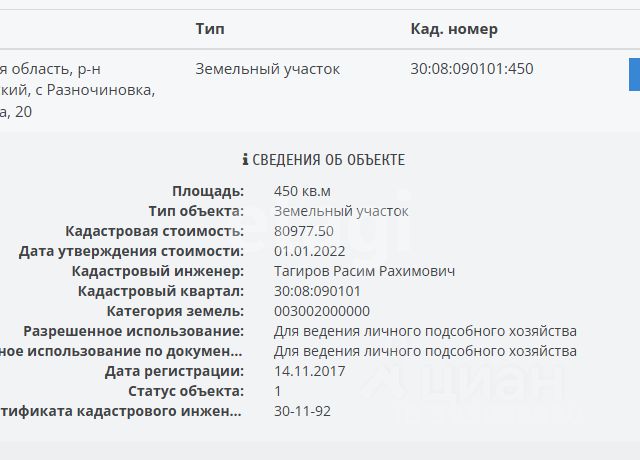Click the 450 кв.м area value
640x460 pixels.
click(302, 191)
